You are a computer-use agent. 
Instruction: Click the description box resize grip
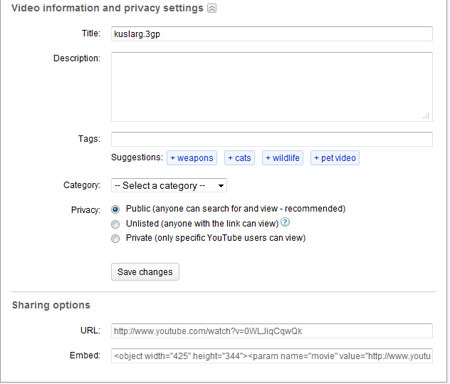426,116
